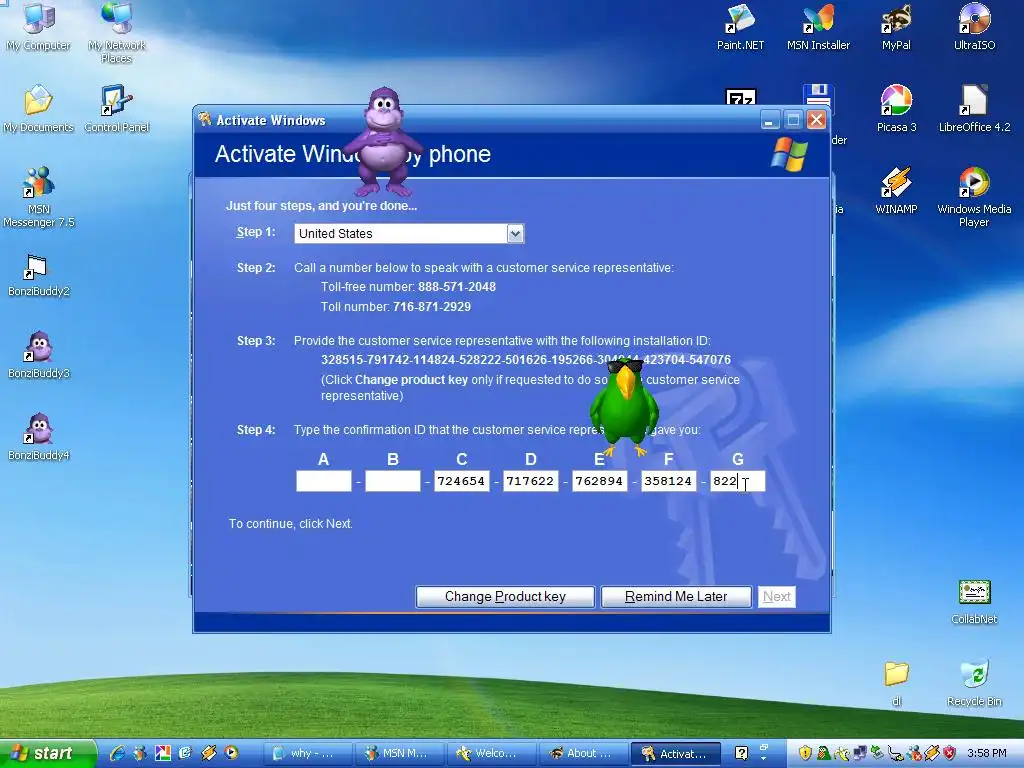Open the My Computer desktop icon

coord(39,27)
